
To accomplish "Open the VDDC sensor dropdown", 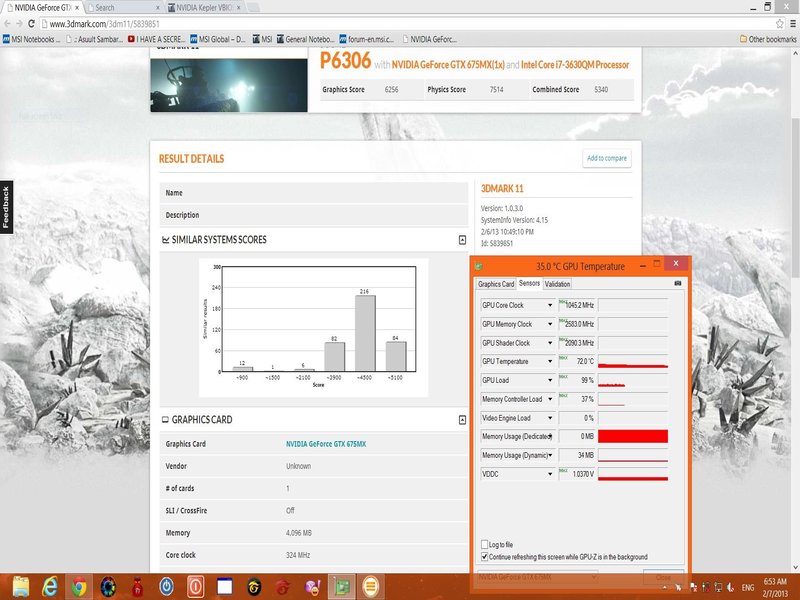I will (550, 474).
